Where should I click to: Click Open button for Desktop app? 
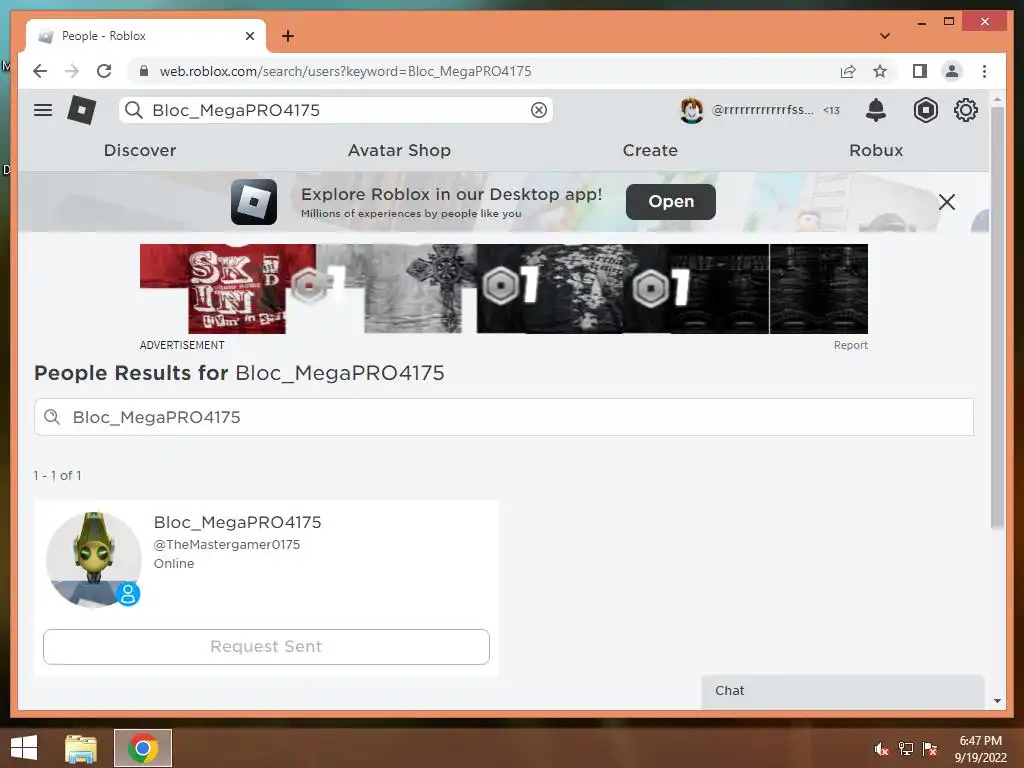pos(671,202)
